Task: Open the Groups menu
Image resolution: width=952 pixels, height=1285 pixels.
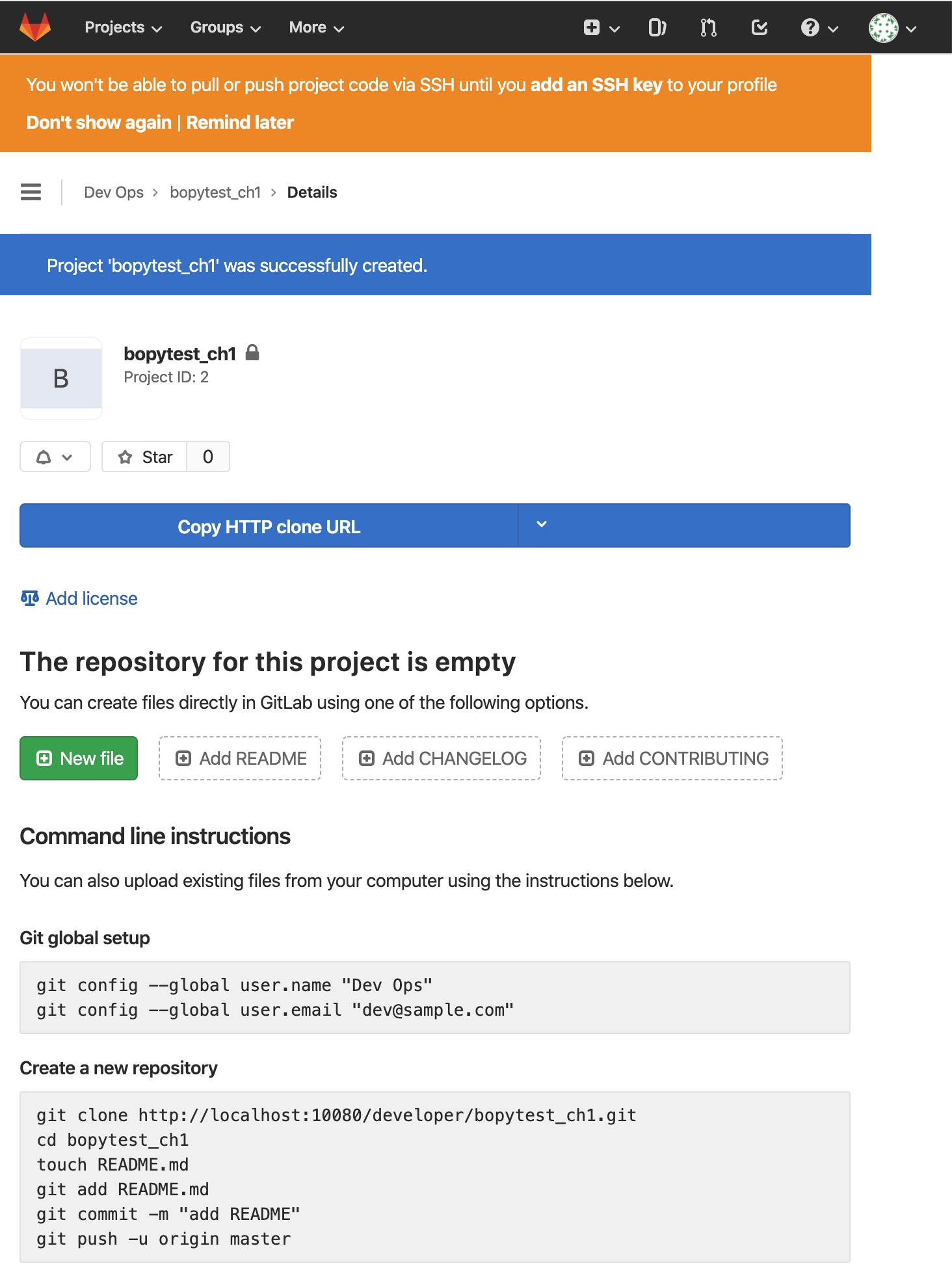Action: [x=225, y=27]
